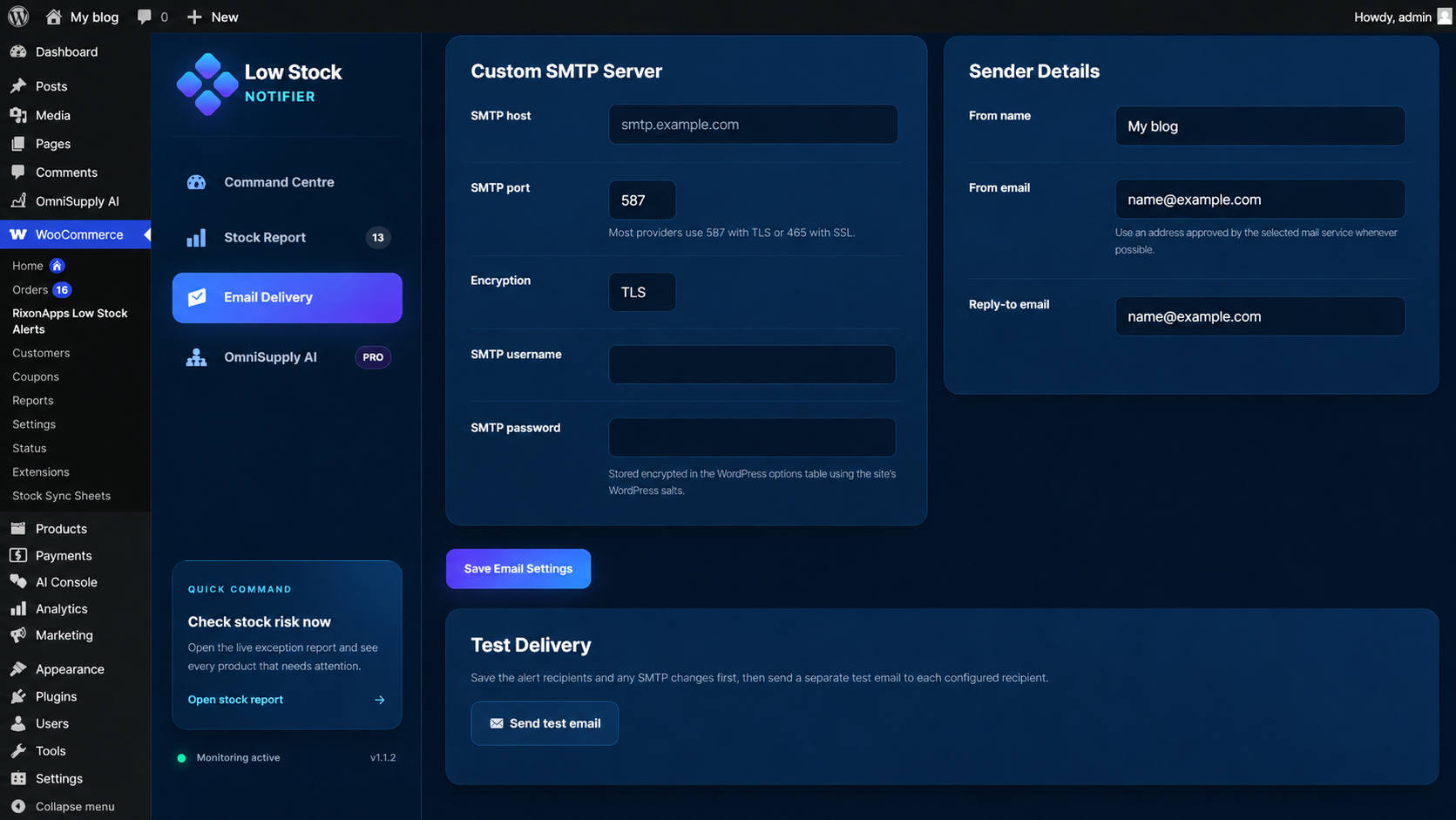This screenshot has height=820, width=1456.
Task: Click the OmniSupply AI hierarchy icon in plugin nav
Action: tap(196, 357)
